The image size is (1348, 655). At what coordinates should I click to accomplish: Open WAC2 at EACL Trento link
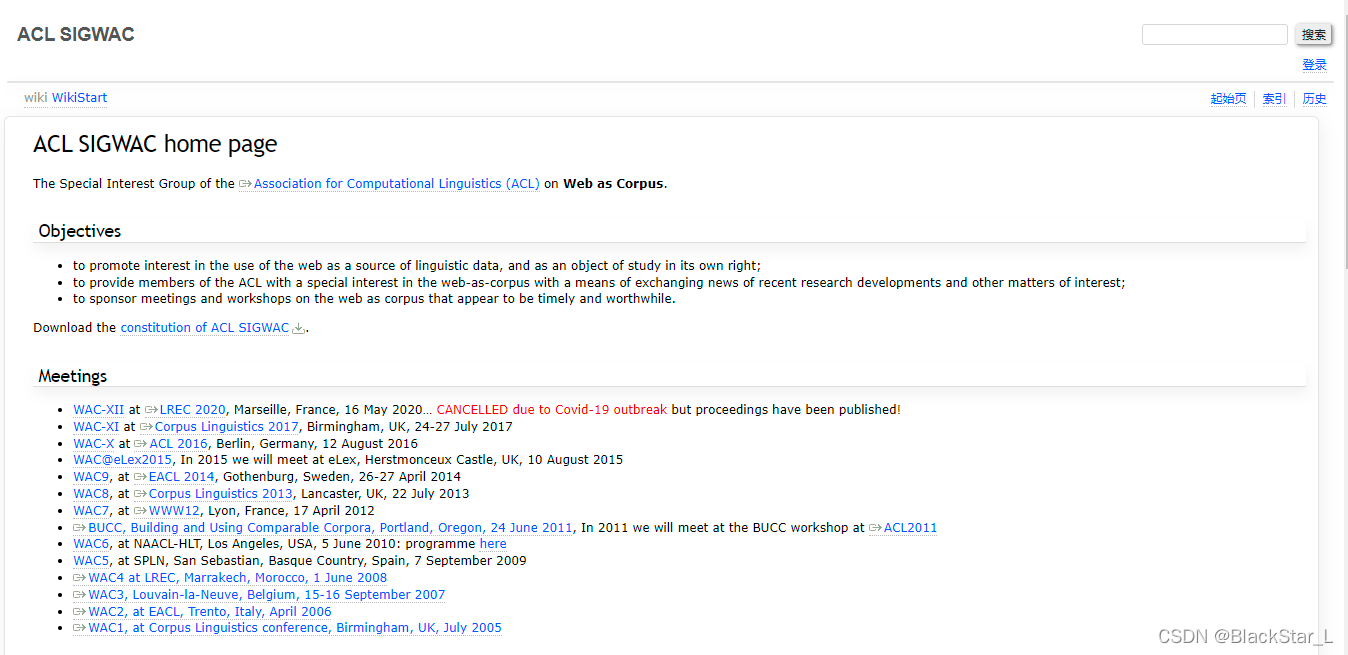click(210, 612)
